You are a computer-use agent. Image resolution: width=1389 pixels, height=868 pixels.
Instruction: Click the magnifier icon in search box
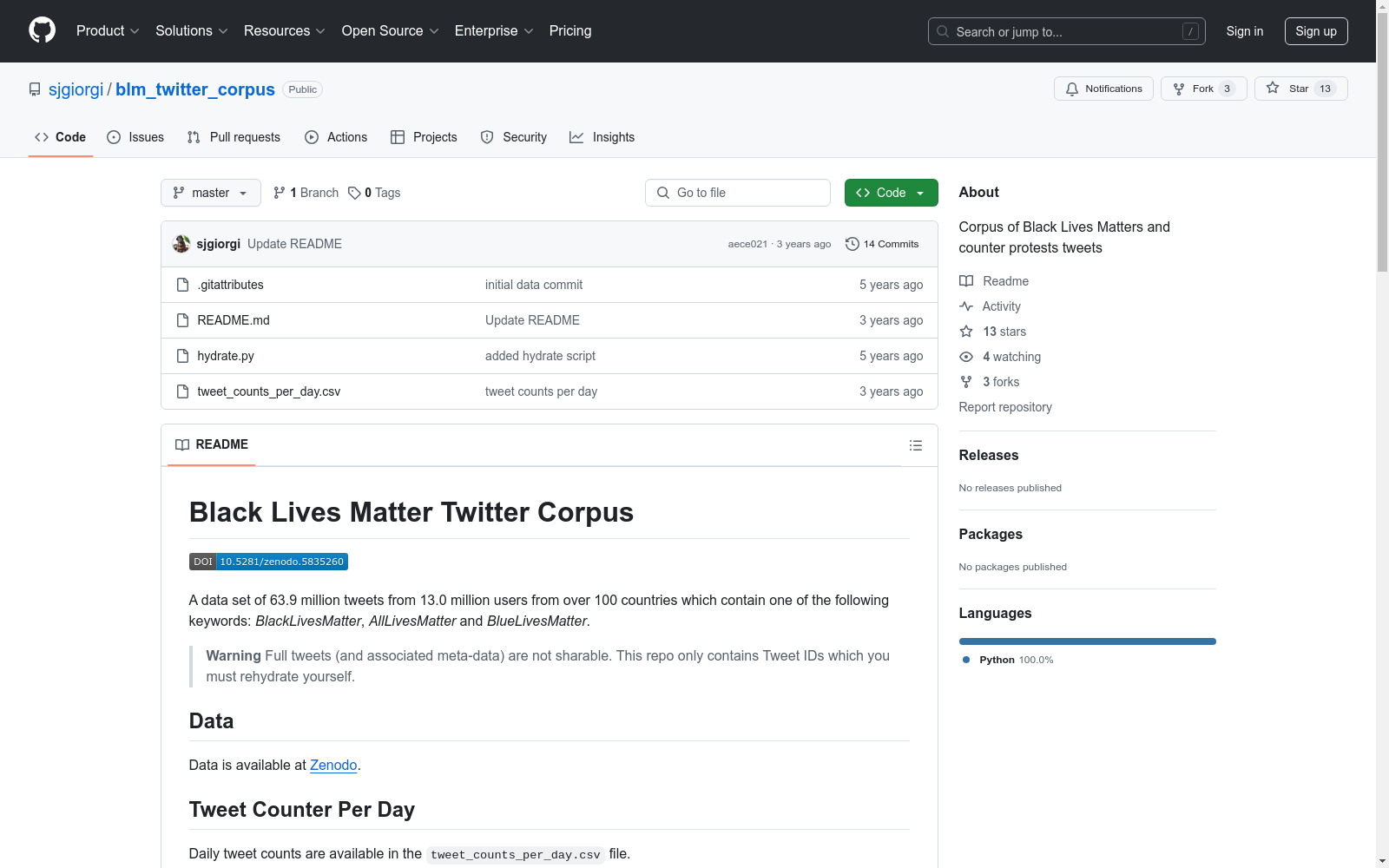pos(943,31)
